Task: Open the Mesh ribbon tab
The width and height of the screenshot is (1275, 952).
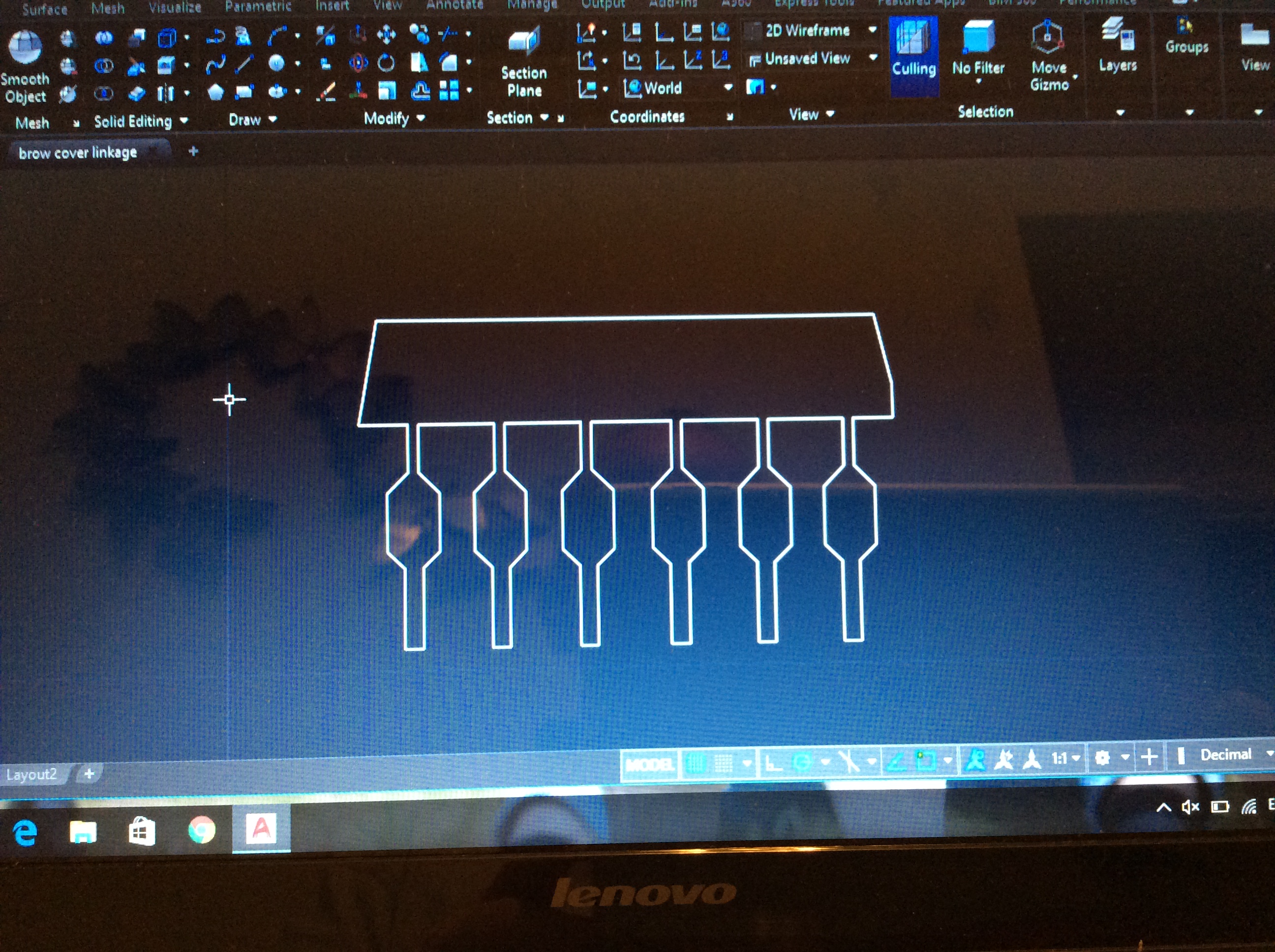Action: [108, 8]
